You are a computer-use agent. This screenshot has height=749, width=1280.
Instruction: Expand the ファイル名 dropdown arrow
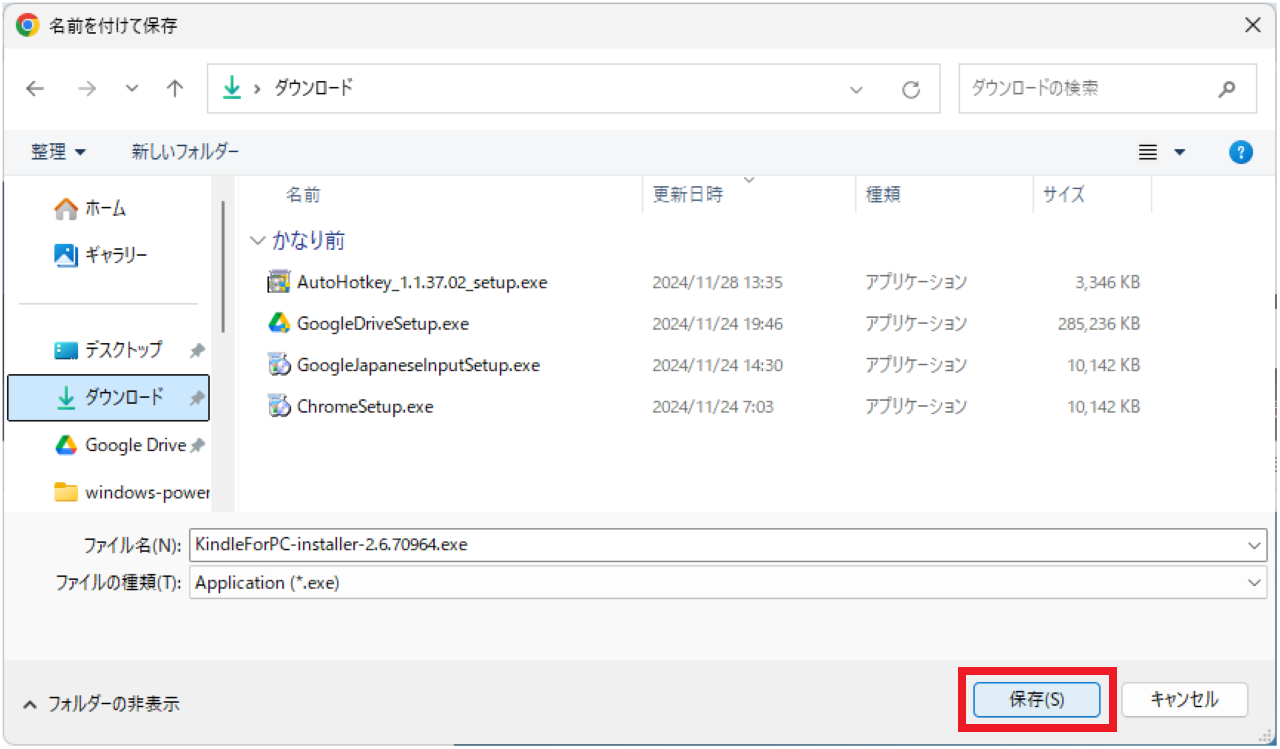pyautogui.click(x=1255, y=546)
